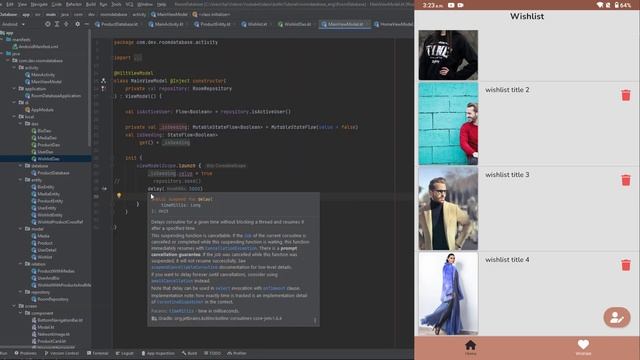Viewport: 640px width, 360px height.
Task: Select WishlistDao in project tree
Action: 46,159
